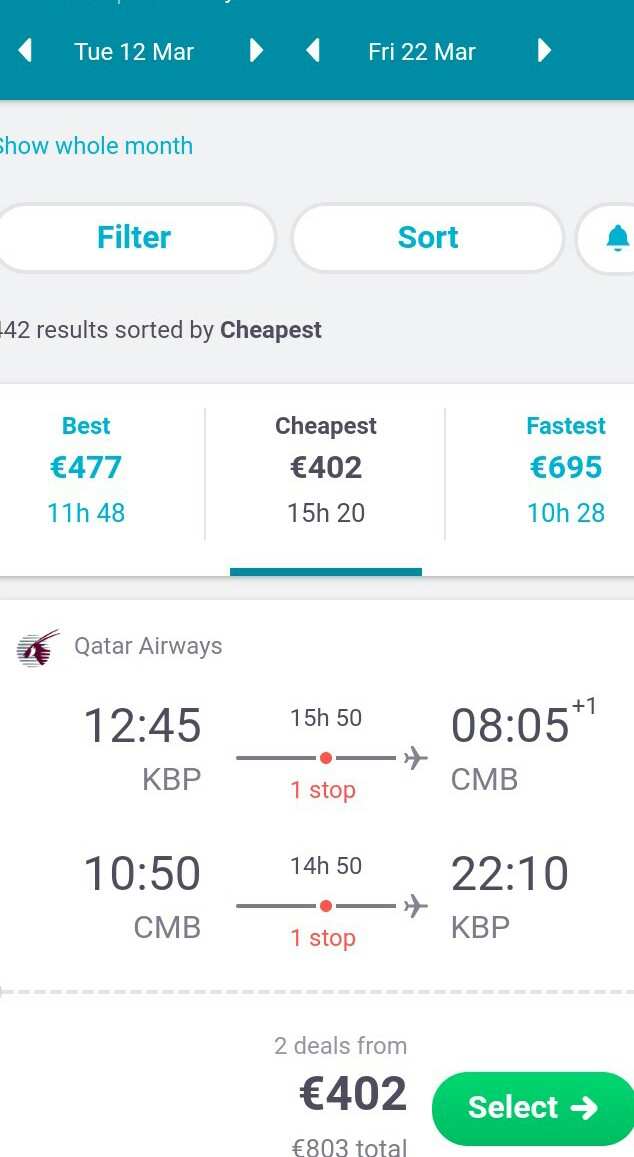634x1157 pixels.
Task: Tap the return flight airplane icon
Action: 416,905
